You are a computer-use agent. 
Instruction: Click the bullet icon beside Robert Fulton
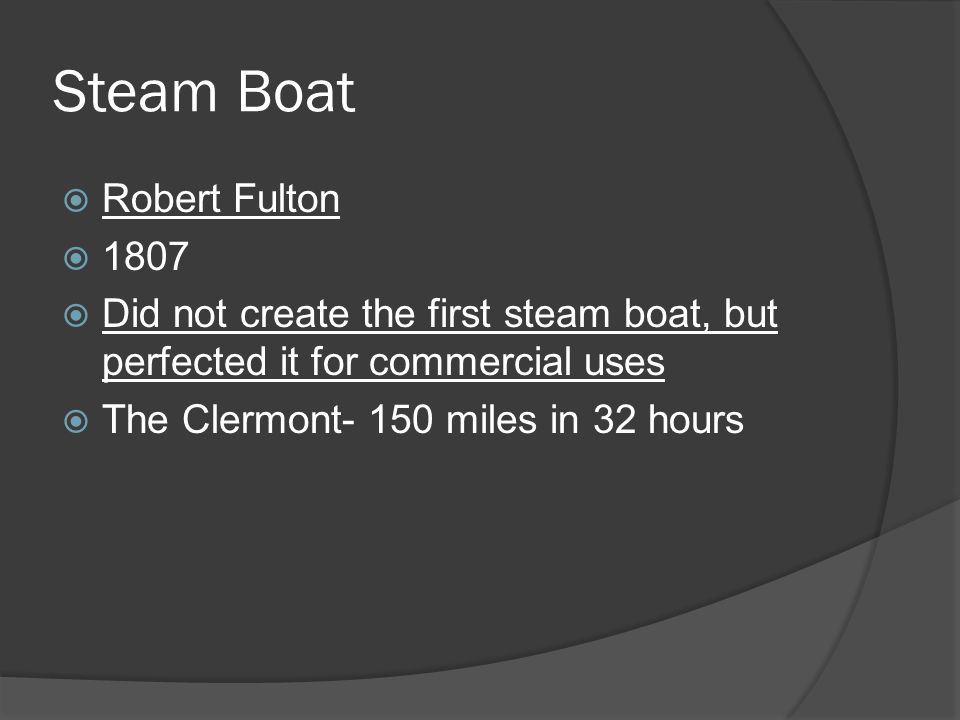[76, 200]
